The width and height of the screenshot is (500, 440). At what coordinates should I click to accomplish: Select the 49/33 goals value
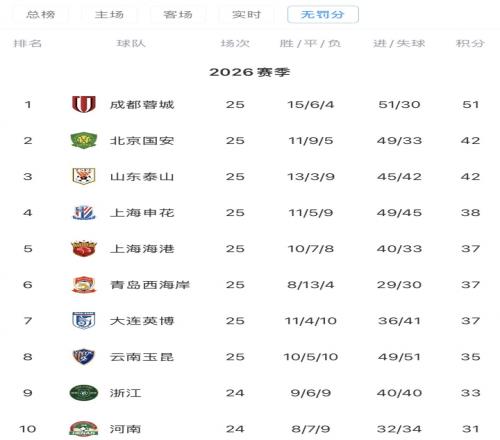click(399, 140)
